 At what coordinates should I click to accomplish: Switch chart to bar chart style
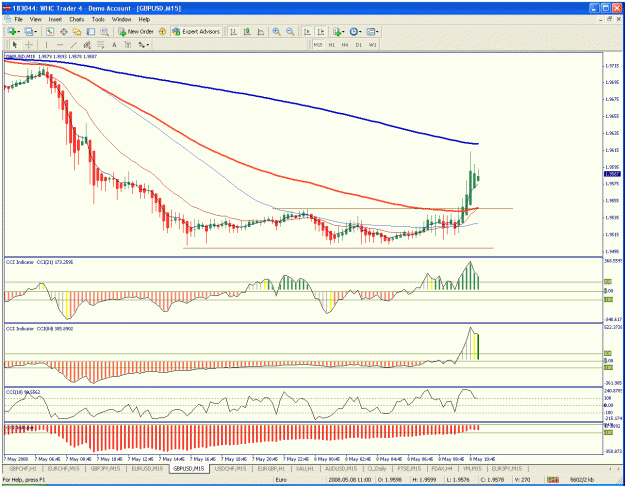233,31
